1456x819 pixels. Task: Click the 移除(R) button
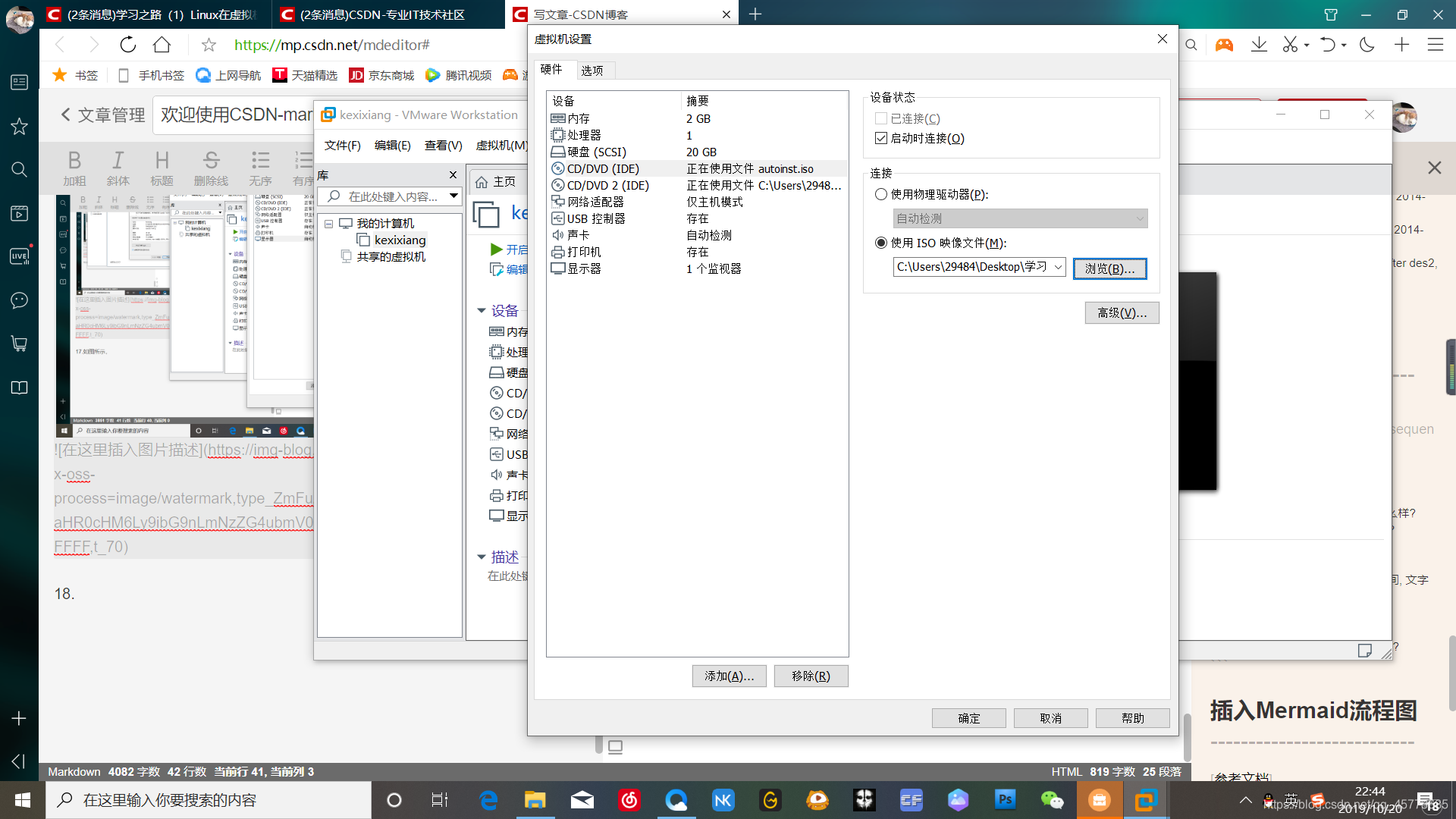click(811, 676)
